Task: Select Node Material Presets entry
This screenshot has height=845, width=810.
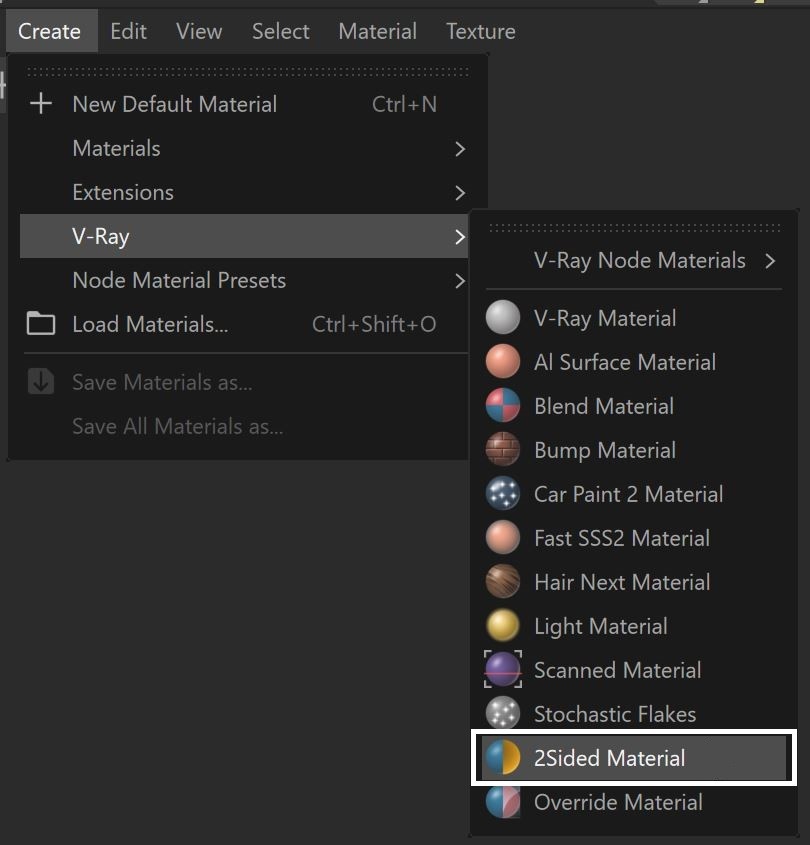Action: (x=244, y=280)
